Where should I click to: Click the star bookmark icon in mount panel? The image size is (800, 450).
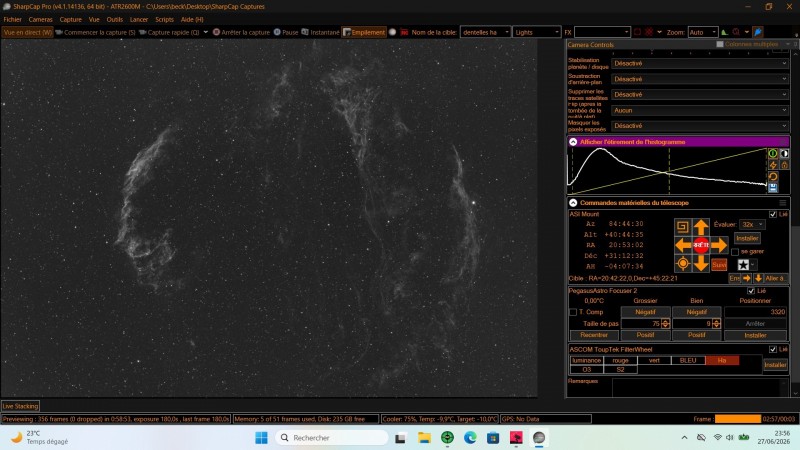point(743,264)
